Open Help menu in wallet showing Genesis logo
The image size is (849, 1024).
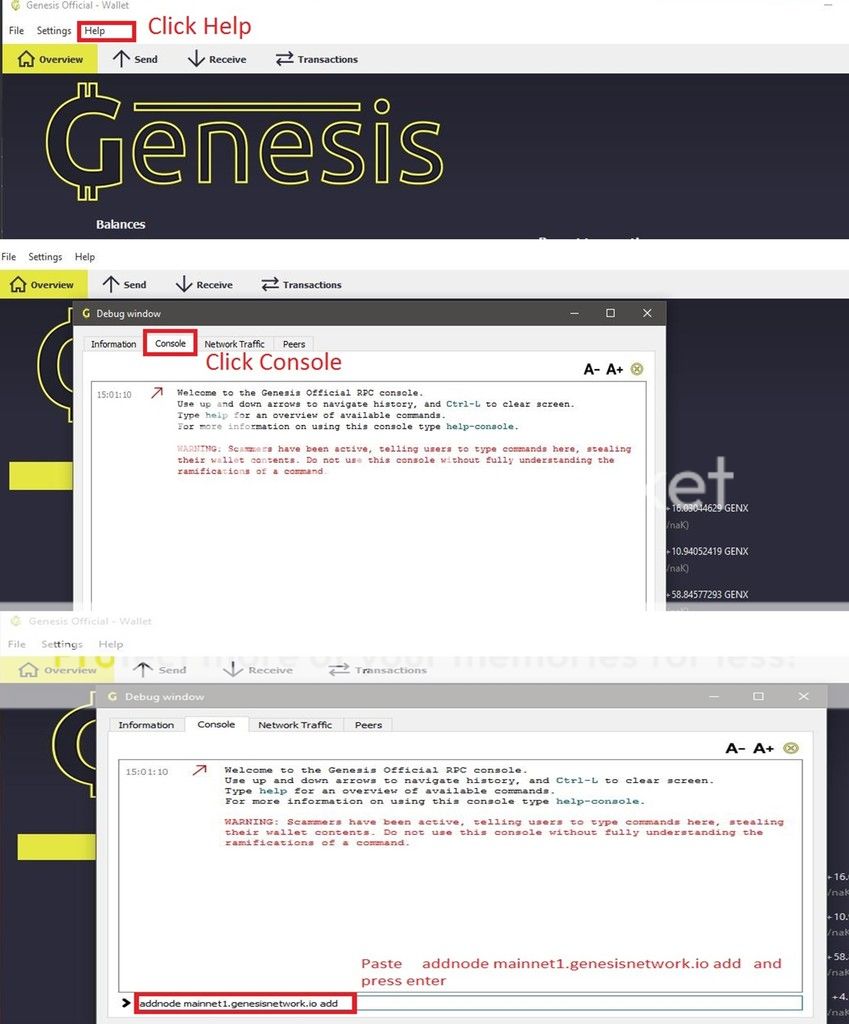95,31
